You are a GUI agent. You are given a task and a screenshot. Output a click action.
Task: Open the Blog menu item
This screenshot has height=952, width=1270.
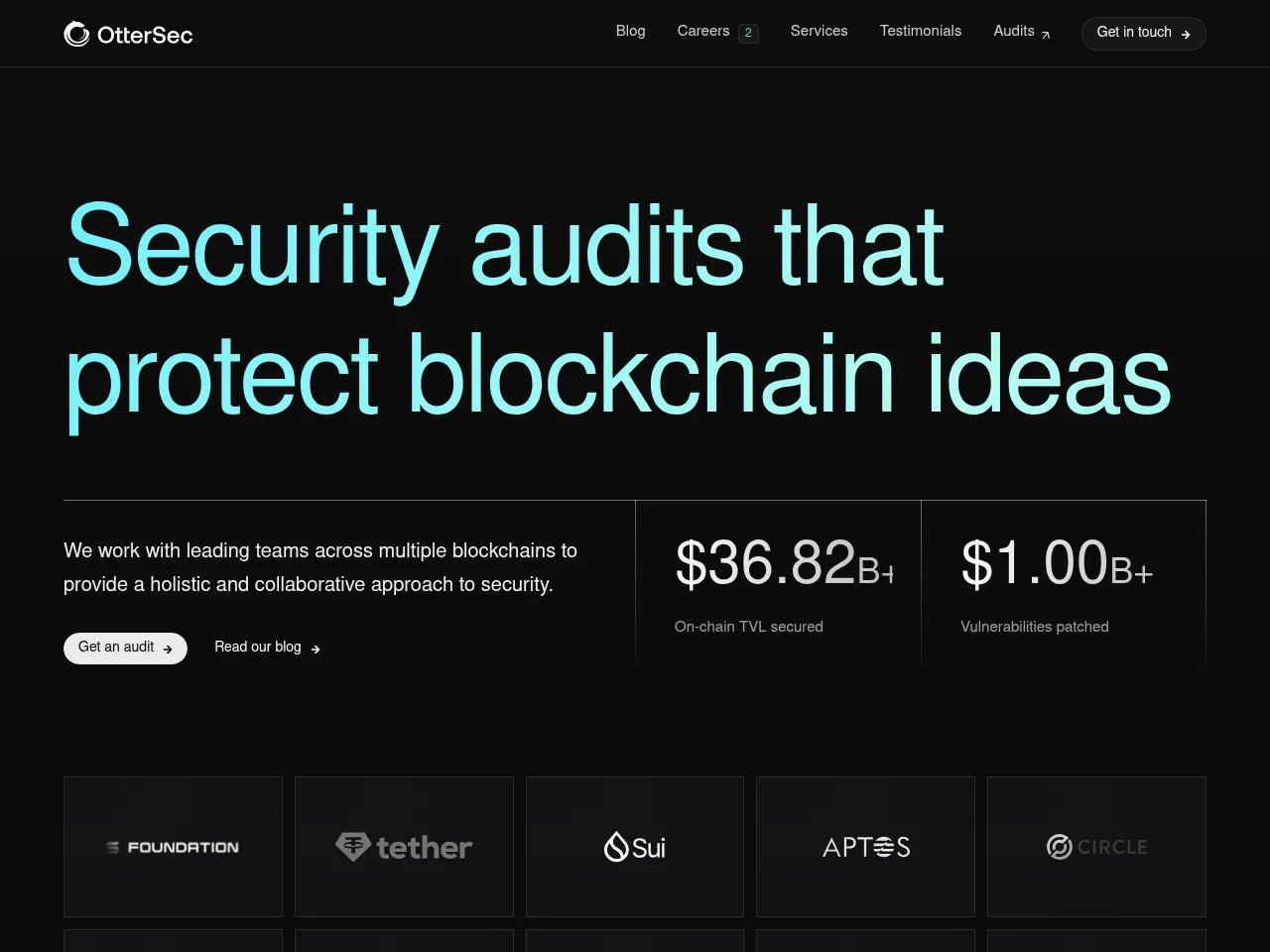[x=630, y=32]
